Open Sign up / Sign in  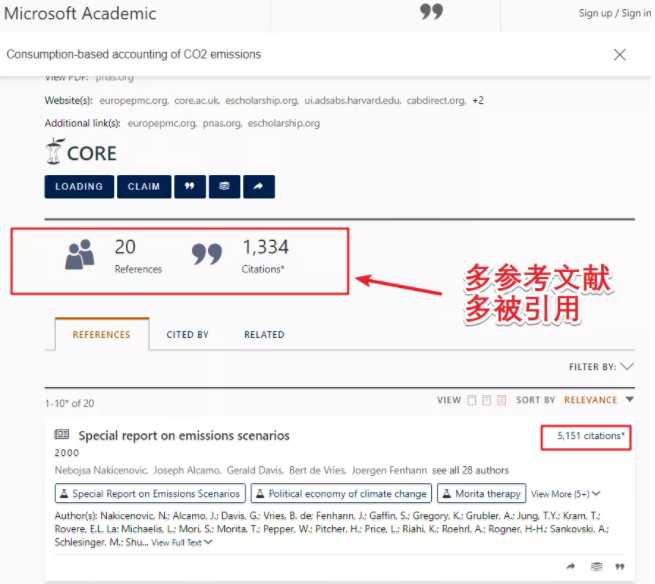(614, 13)
